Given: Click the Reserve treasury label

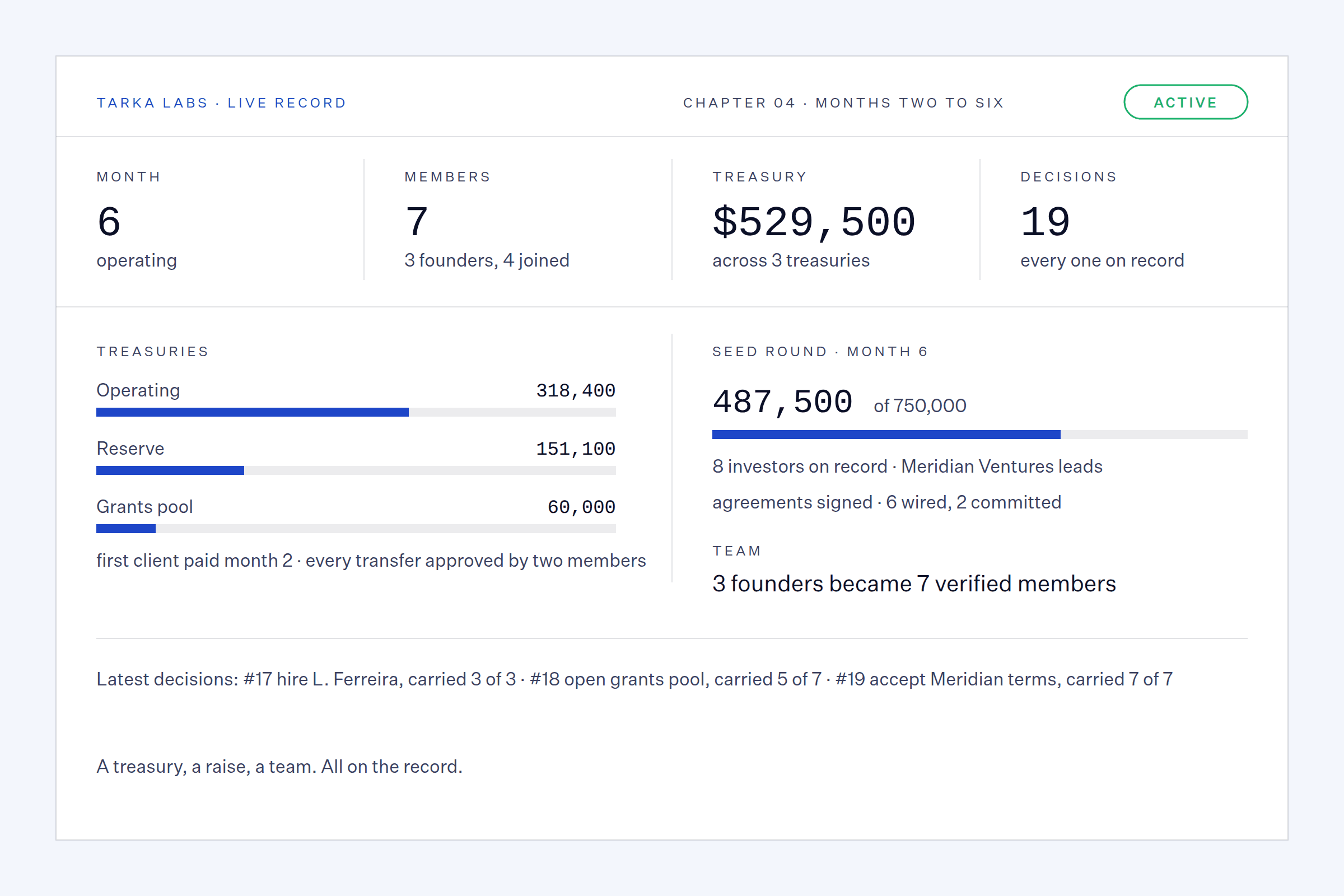Looking at the screenshot, I should [130, 449].
